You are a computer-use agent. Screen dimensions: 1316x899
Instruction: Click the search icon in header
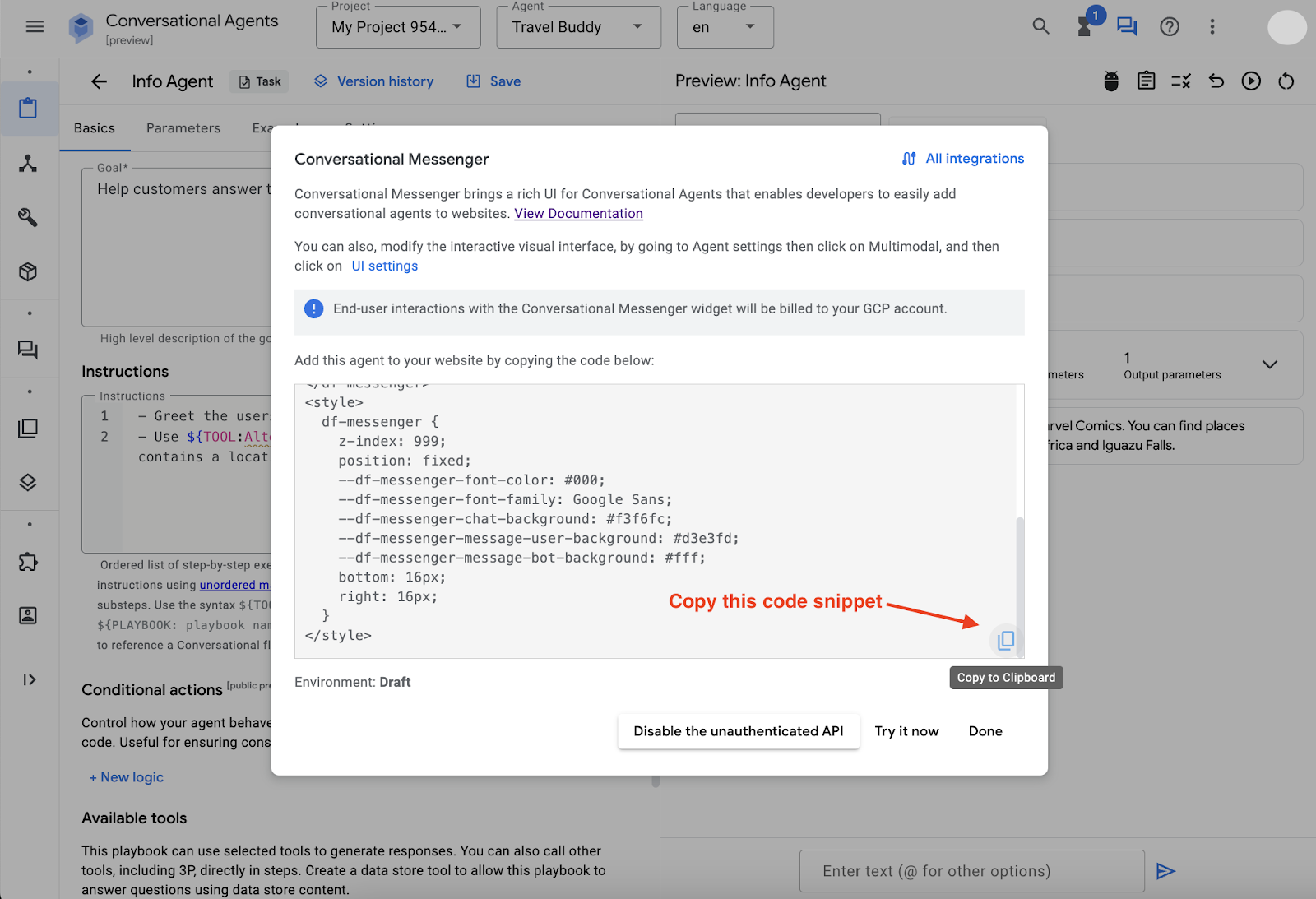click(1040, 27)
